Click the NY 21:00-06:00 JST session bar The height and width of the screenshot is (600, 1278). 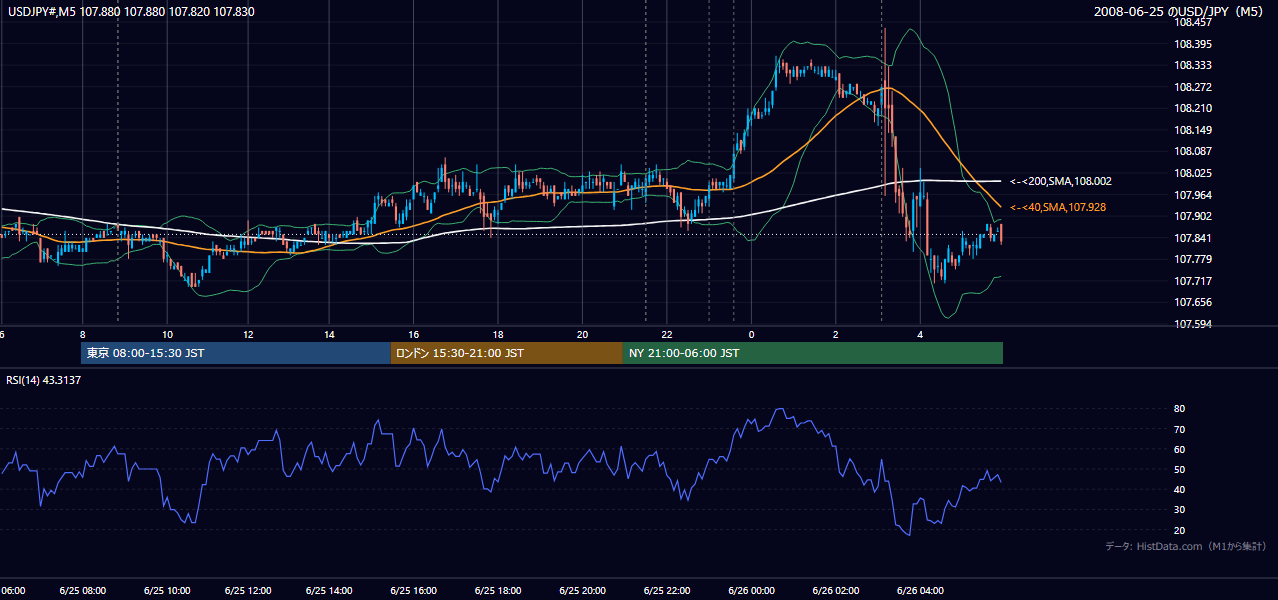pos(813,353)
